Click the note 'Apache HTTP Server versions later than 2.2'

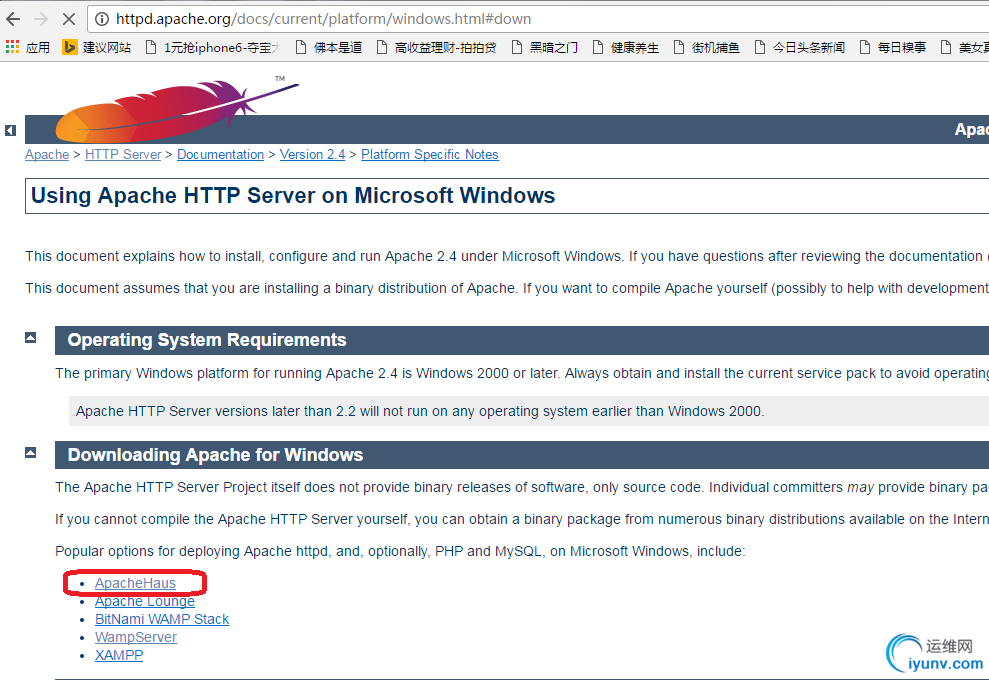click(420, 411)
